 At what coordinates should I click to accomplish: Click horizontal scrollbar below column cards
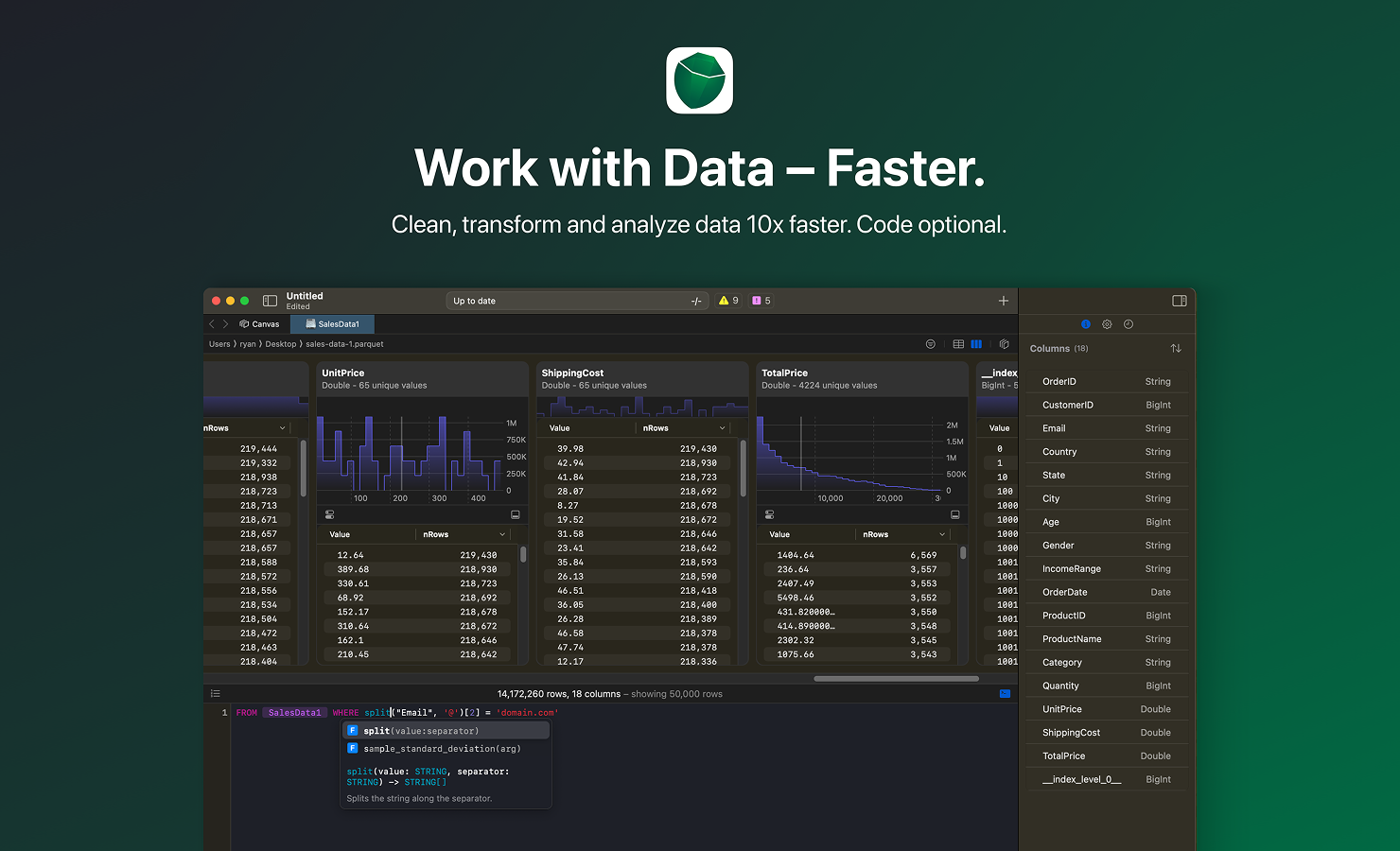[x=896, y=678]
